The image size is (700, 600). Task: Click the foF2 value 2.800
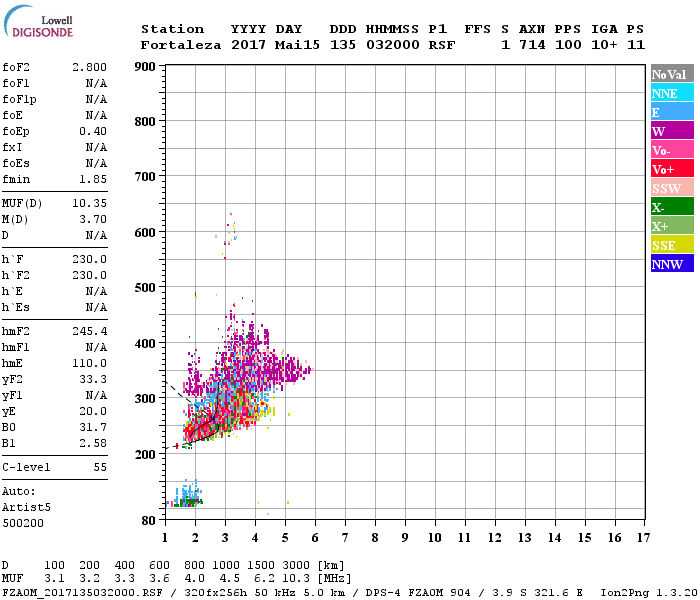tap(89, 67)
